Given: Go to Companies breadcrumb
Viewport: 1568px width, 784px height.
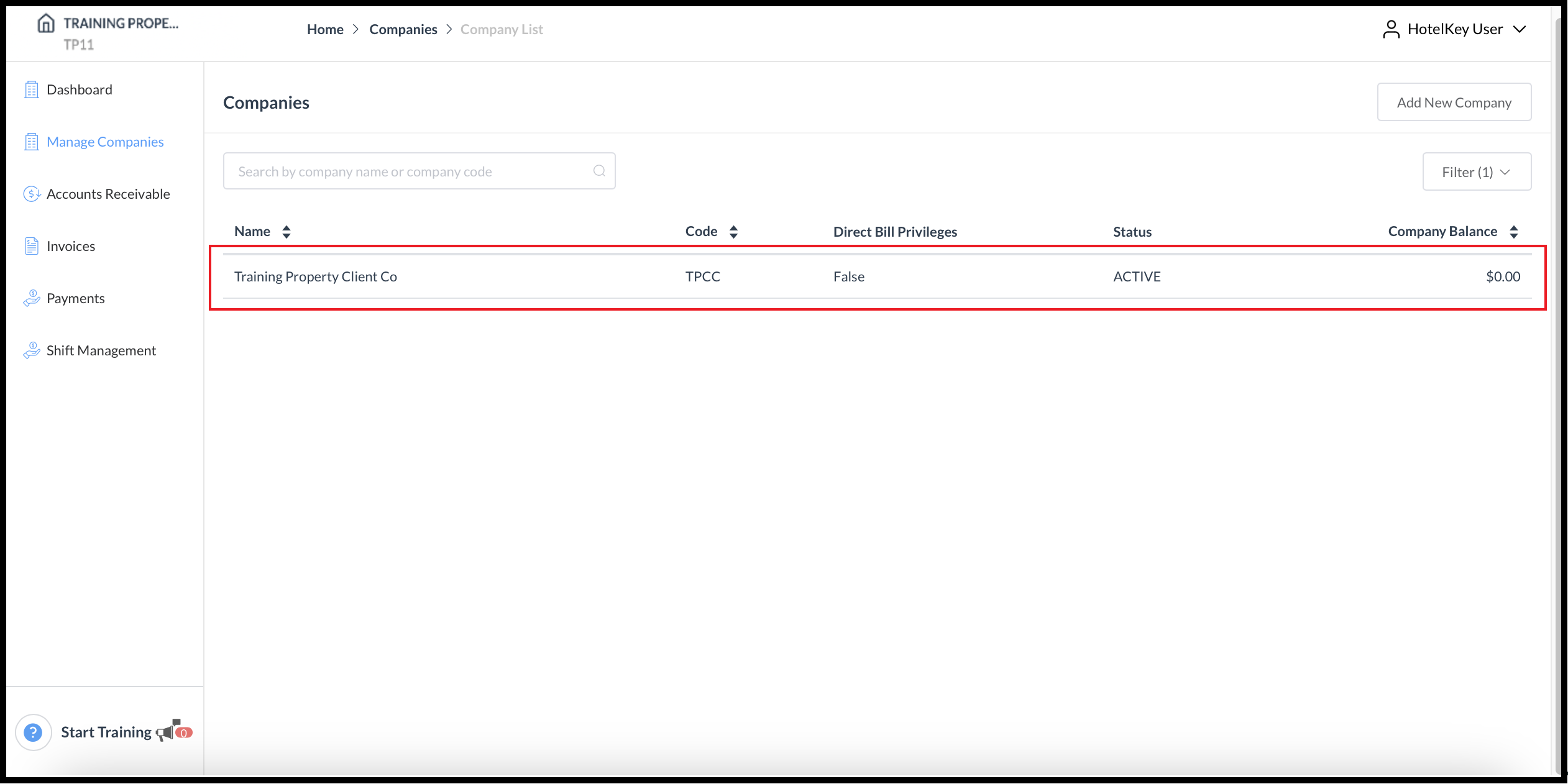Looking at the screenshot, I should (403, 29).
